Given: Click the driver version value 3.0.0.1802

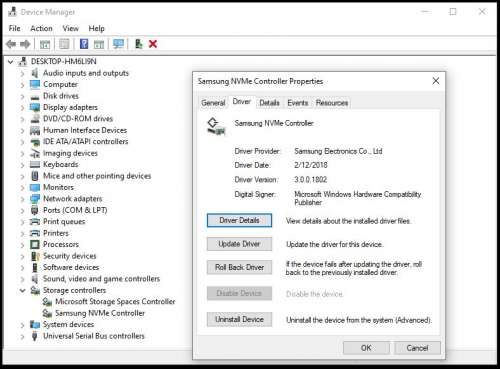Looking at the screenshot, I should [x=310, y=180].
